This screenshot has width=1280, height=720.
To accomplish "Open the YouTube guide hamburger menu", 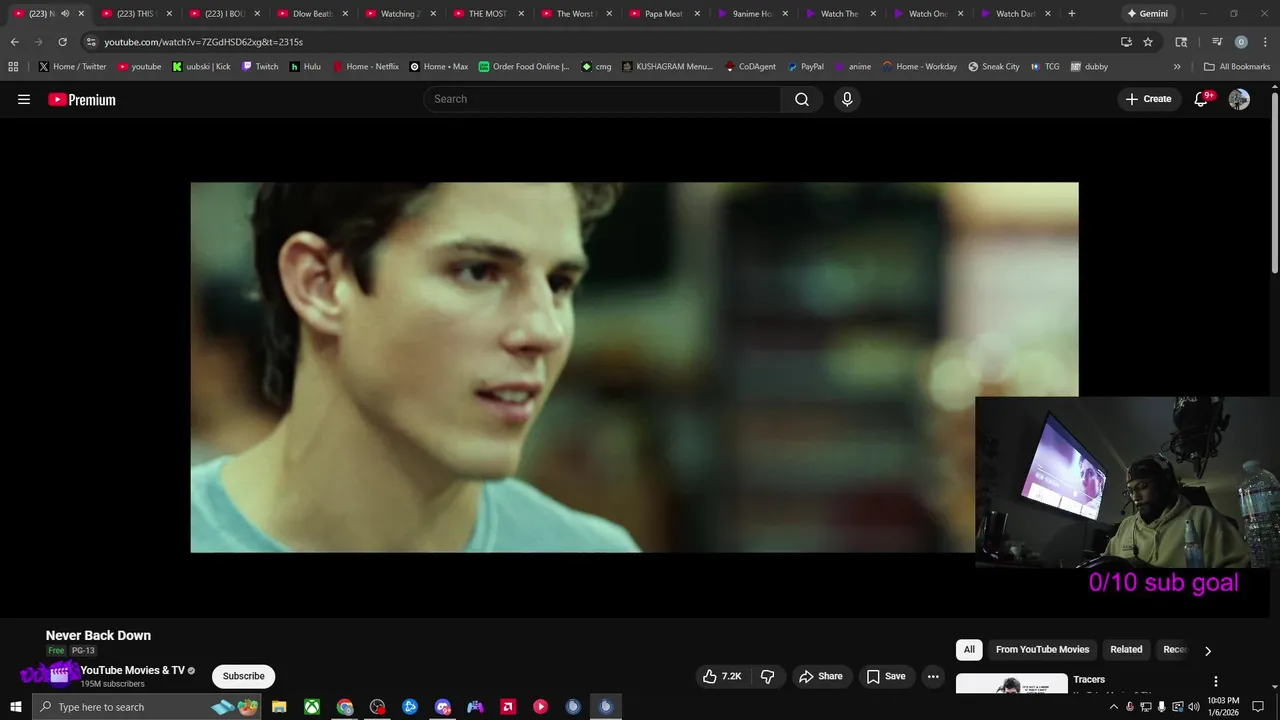I will pyautogui.click(x=24, y=99).
